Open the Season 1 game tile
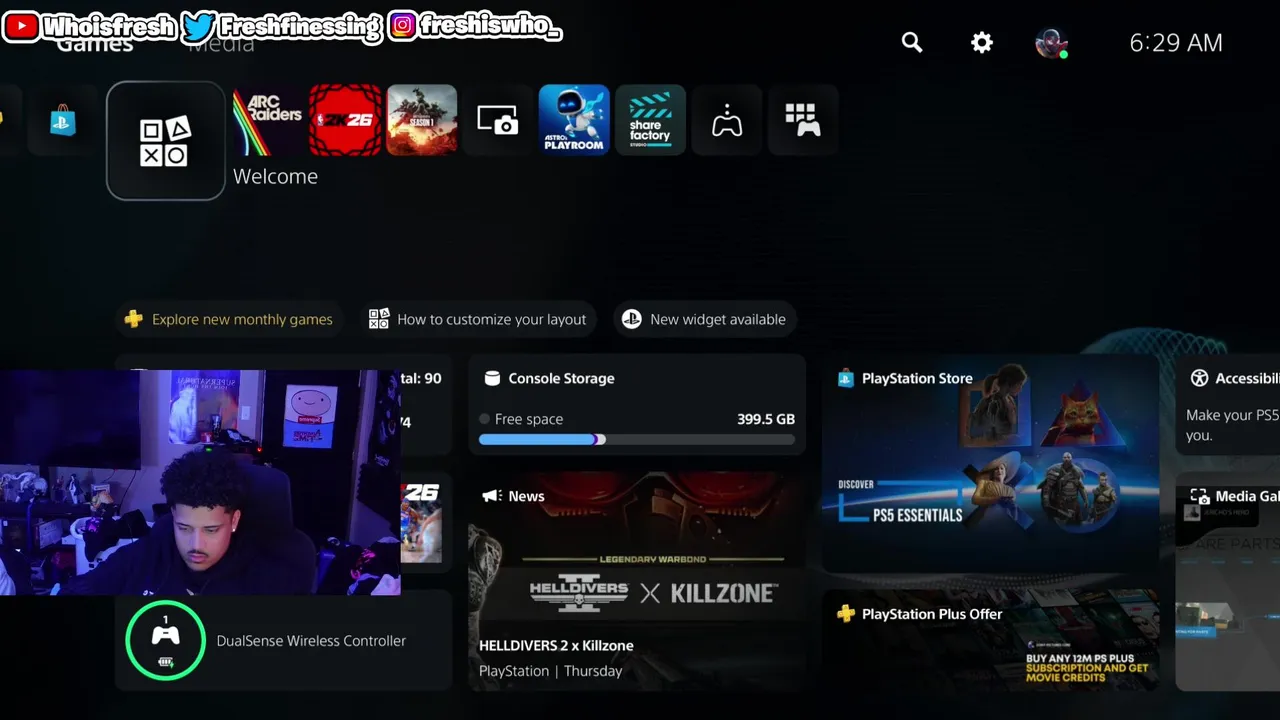This screenshot has height=720, width=1280. coord(422,120)
